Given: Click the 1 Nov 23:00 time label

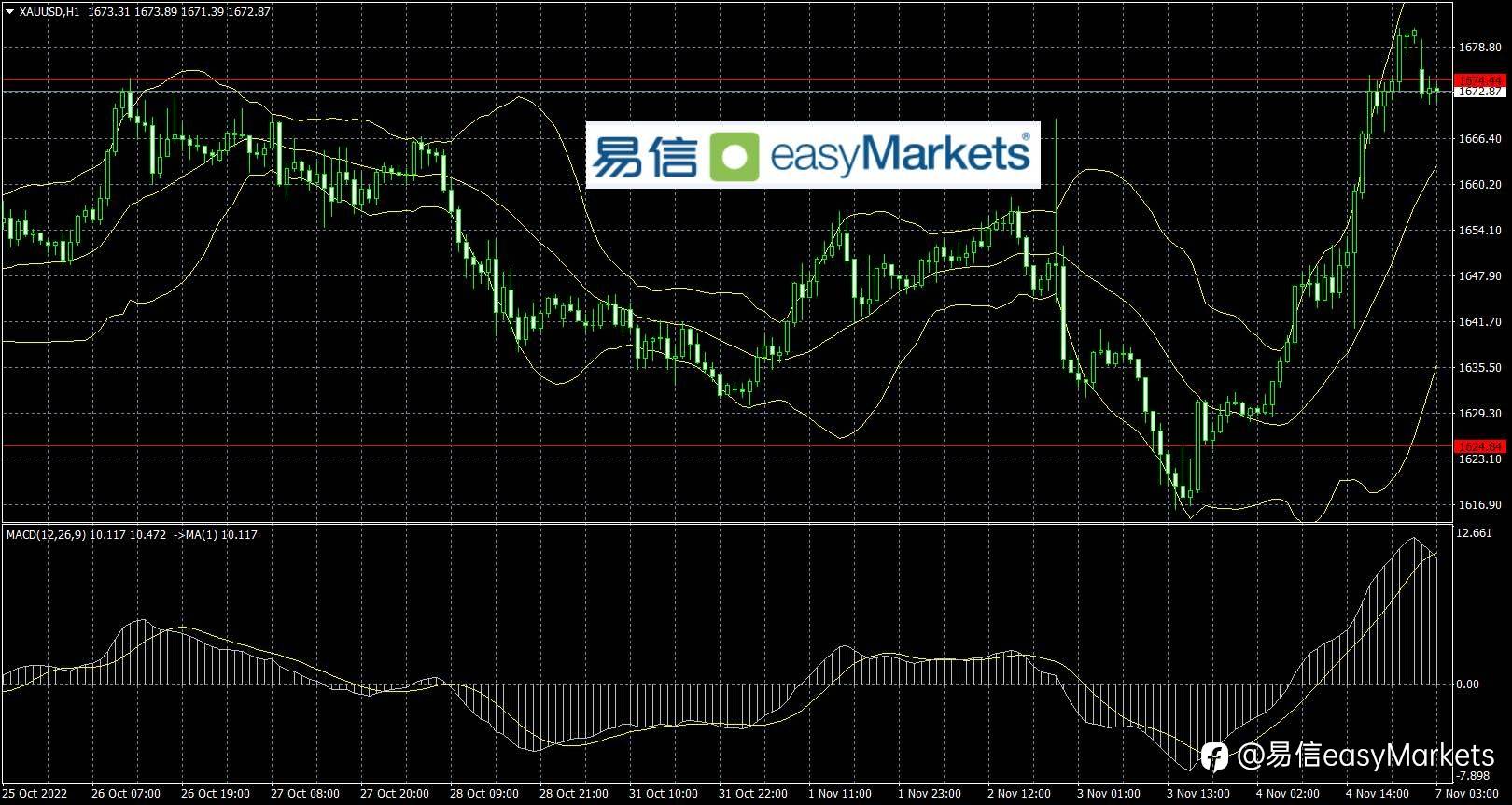Looking at the screenshot, I should pos(930,794).
